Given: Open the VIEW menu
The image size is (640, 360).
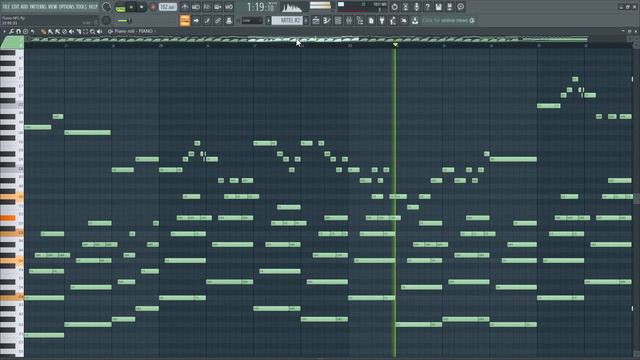Looking at the screenshot, I should pyautogui.click(x=53, y=7).
